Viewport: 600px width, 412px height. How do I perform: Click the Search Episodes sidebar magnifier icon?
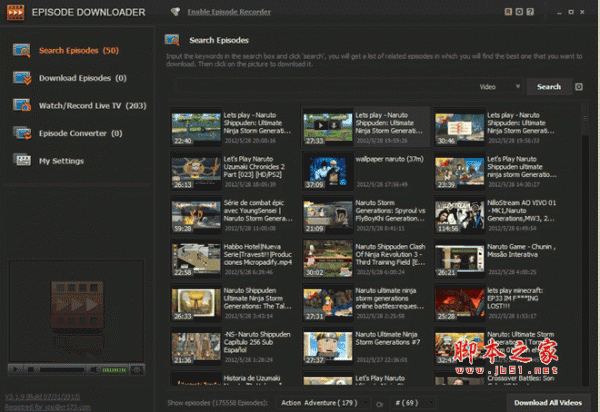pos(21,50)
